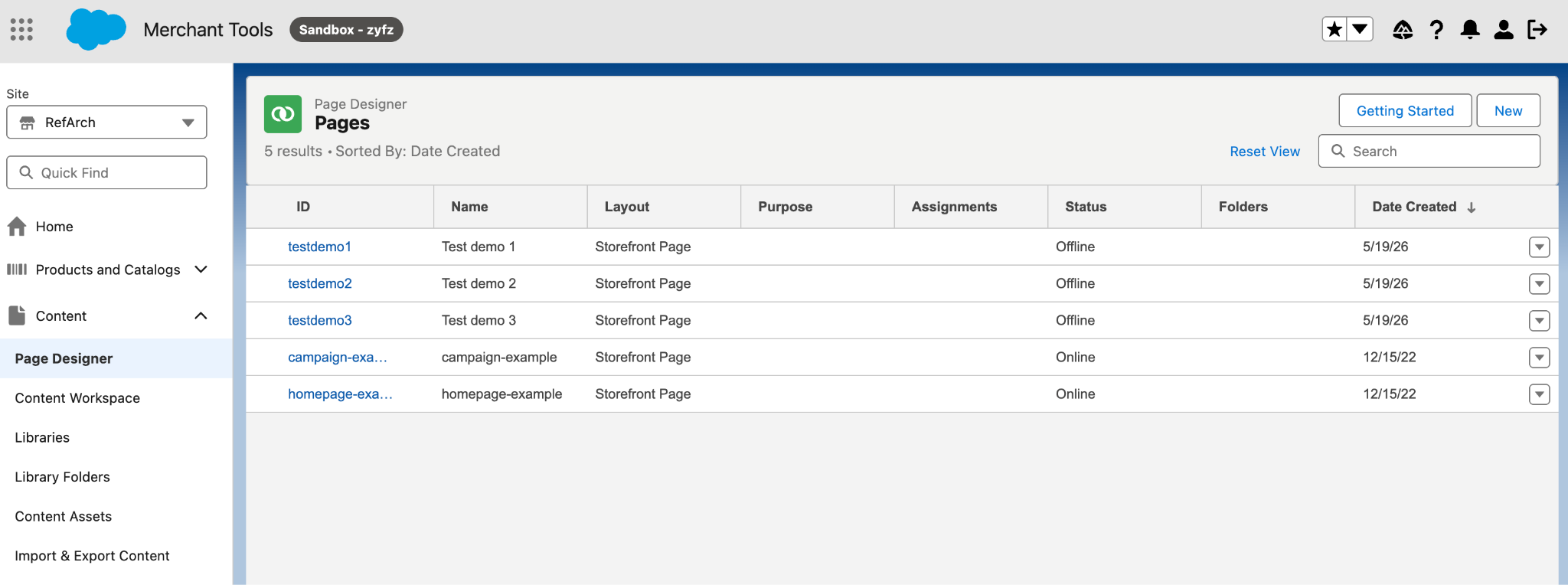The height and width of the screenshot is (585, 1568).
Task: Open Content Assets
Action: pos(63,516)
